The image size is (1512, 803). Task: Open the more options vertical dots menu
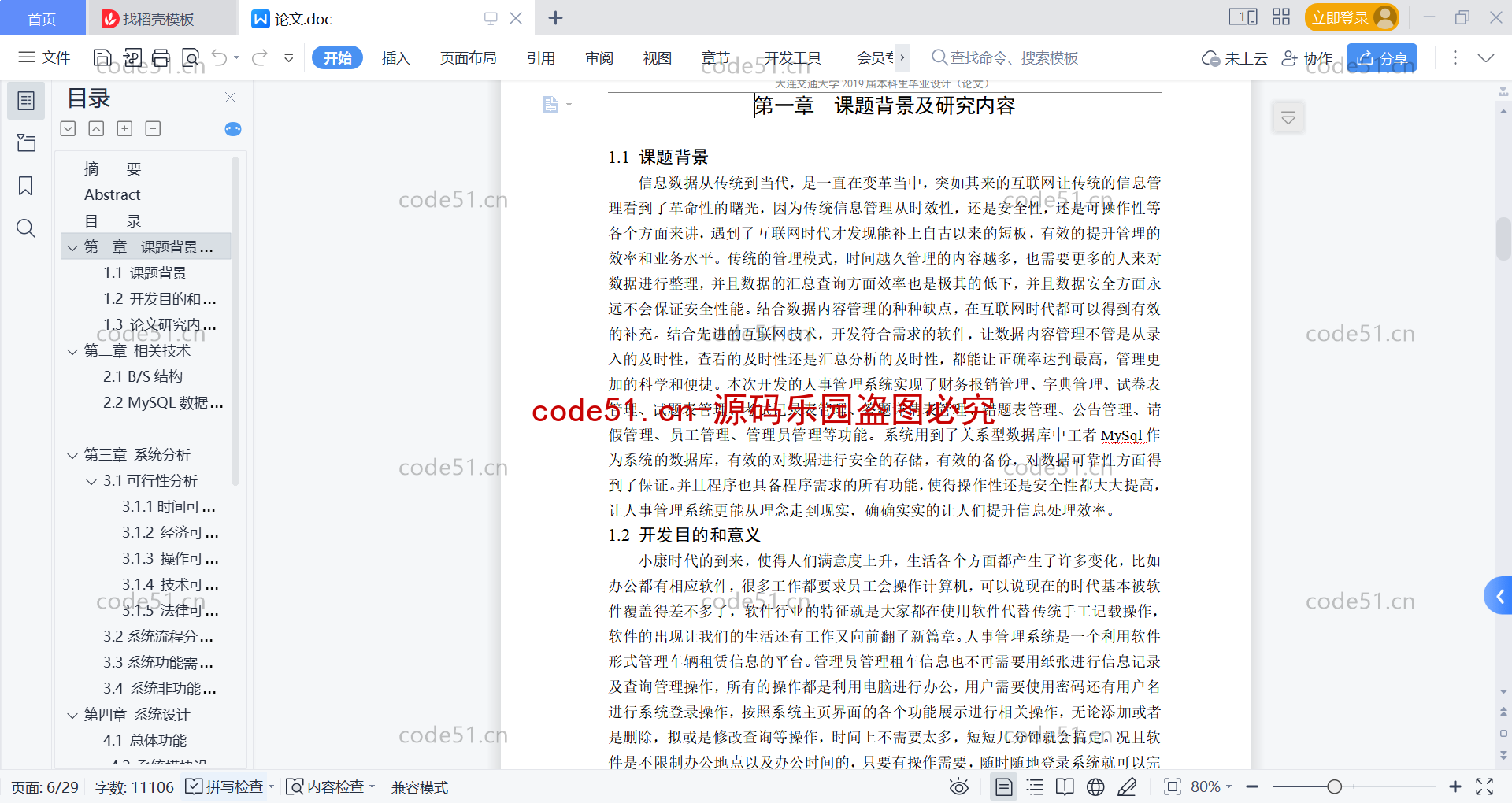pos(1455,57)
